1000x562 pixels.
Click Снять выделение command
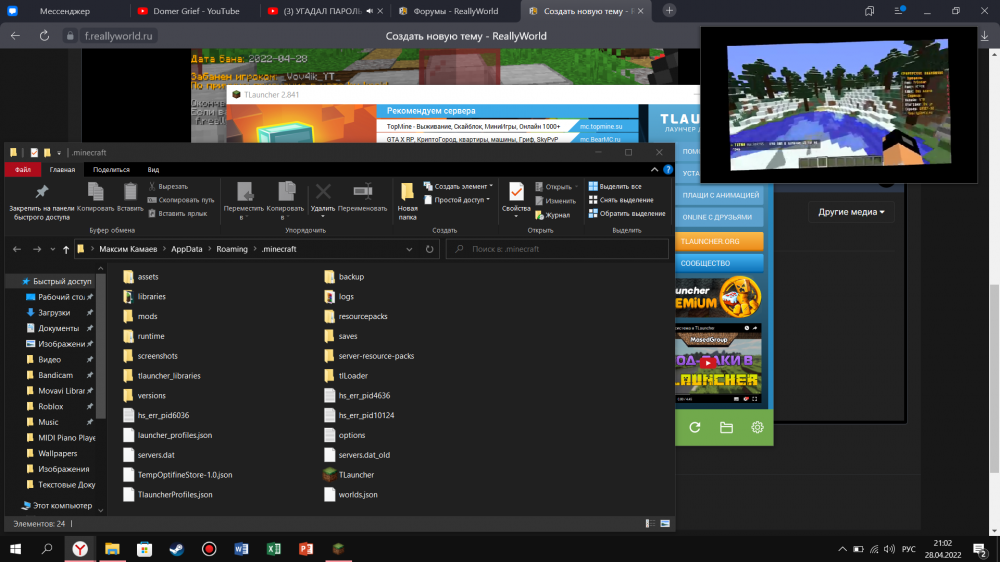[621, 200]
